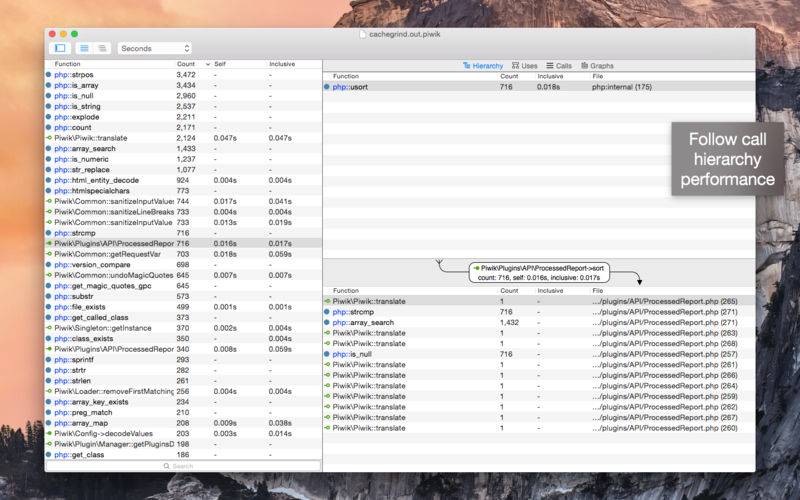
Task: Click the green arrow icon beside Piwik\Common::sanitizeInputValues
Action: (49, 201)
